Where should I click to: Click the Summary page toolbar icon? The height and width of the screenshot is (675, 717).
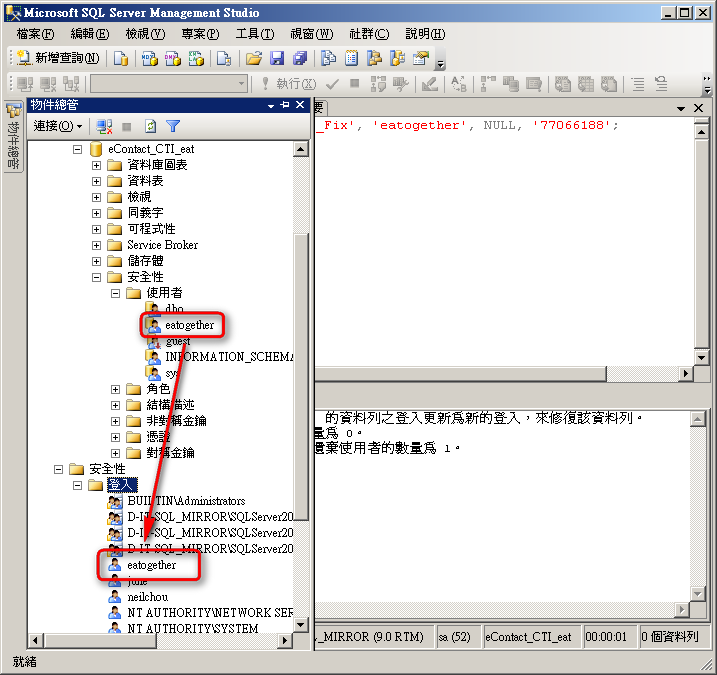tap(351, 59)
